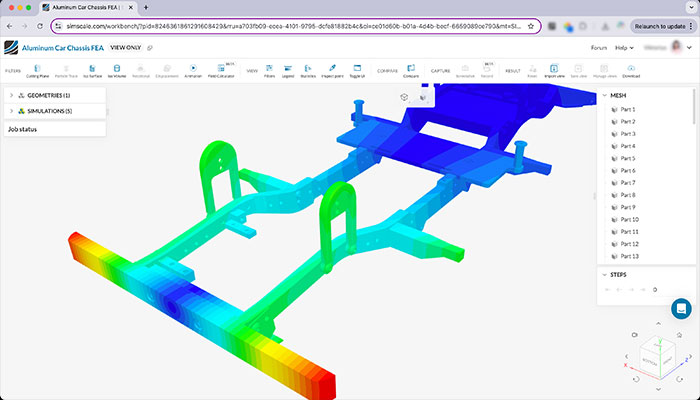The image size is (700, 400).
Task: Show the Filters panel in View group
Action: coord(269,71)
